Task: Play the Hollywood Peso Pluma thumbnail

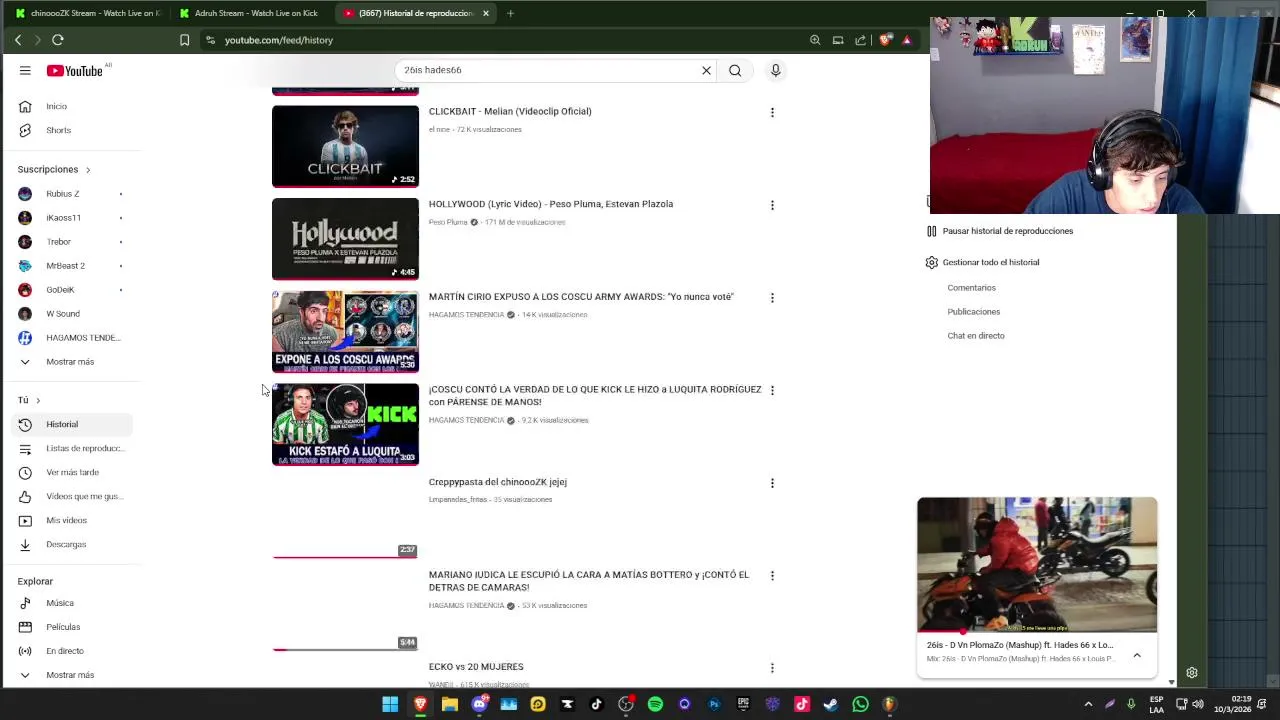Action: point(345,239)
